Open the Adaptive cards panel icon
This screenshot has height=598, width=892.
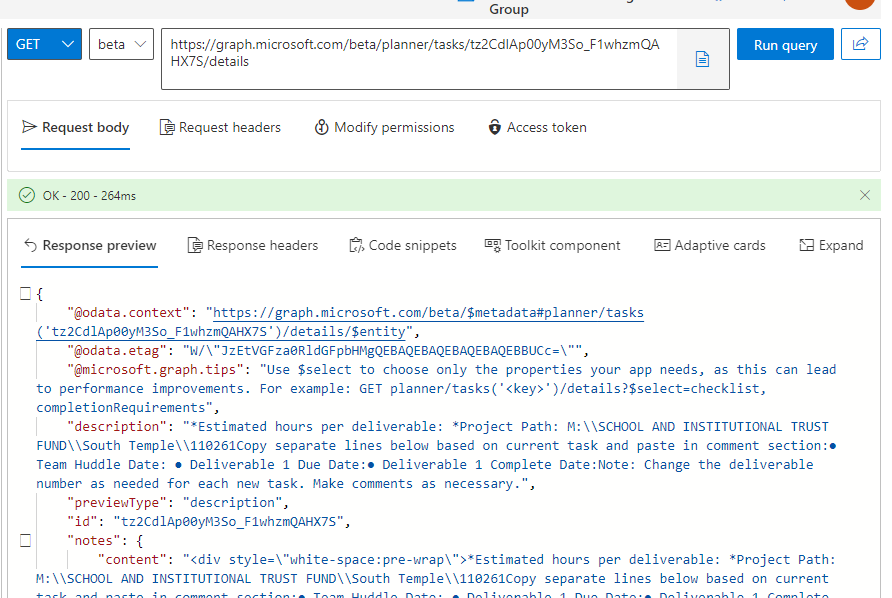pyautogui.click(x=662, y=245)
